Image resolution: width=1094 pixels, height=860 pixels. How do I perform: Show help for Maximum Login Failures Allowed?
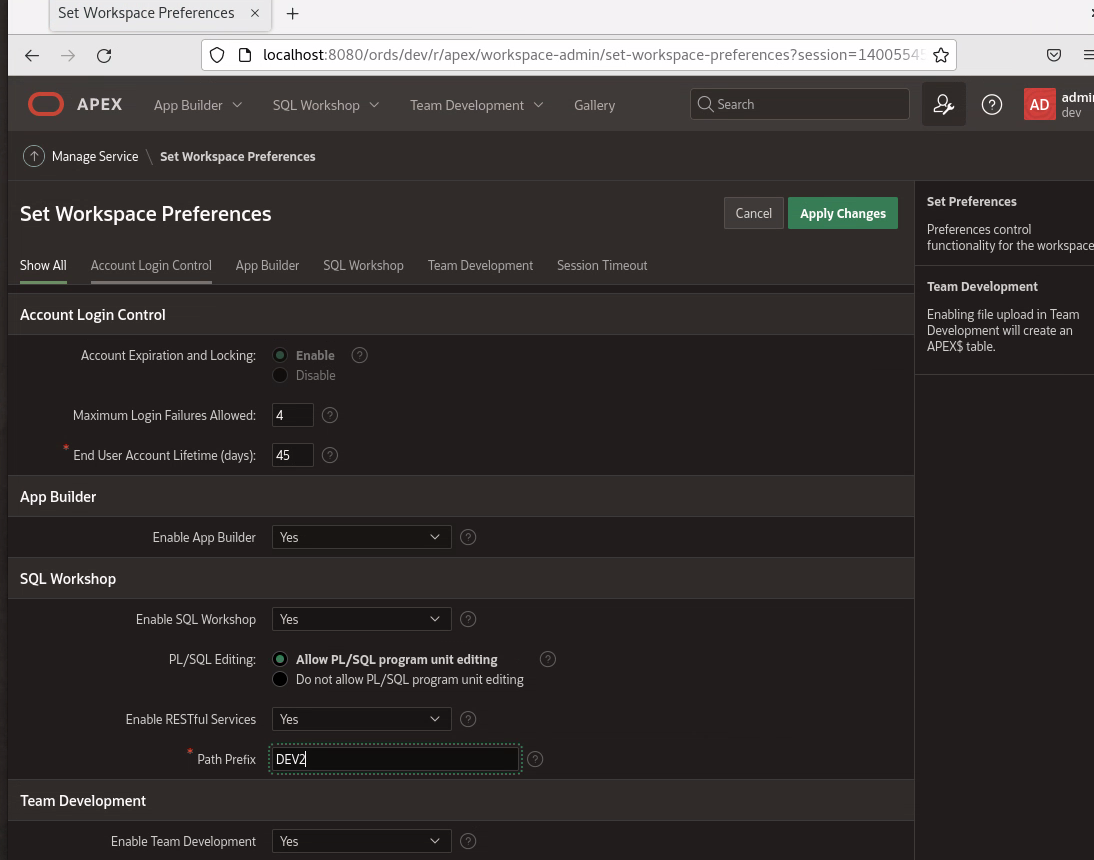pyautogui.click(x=330, y=415)
